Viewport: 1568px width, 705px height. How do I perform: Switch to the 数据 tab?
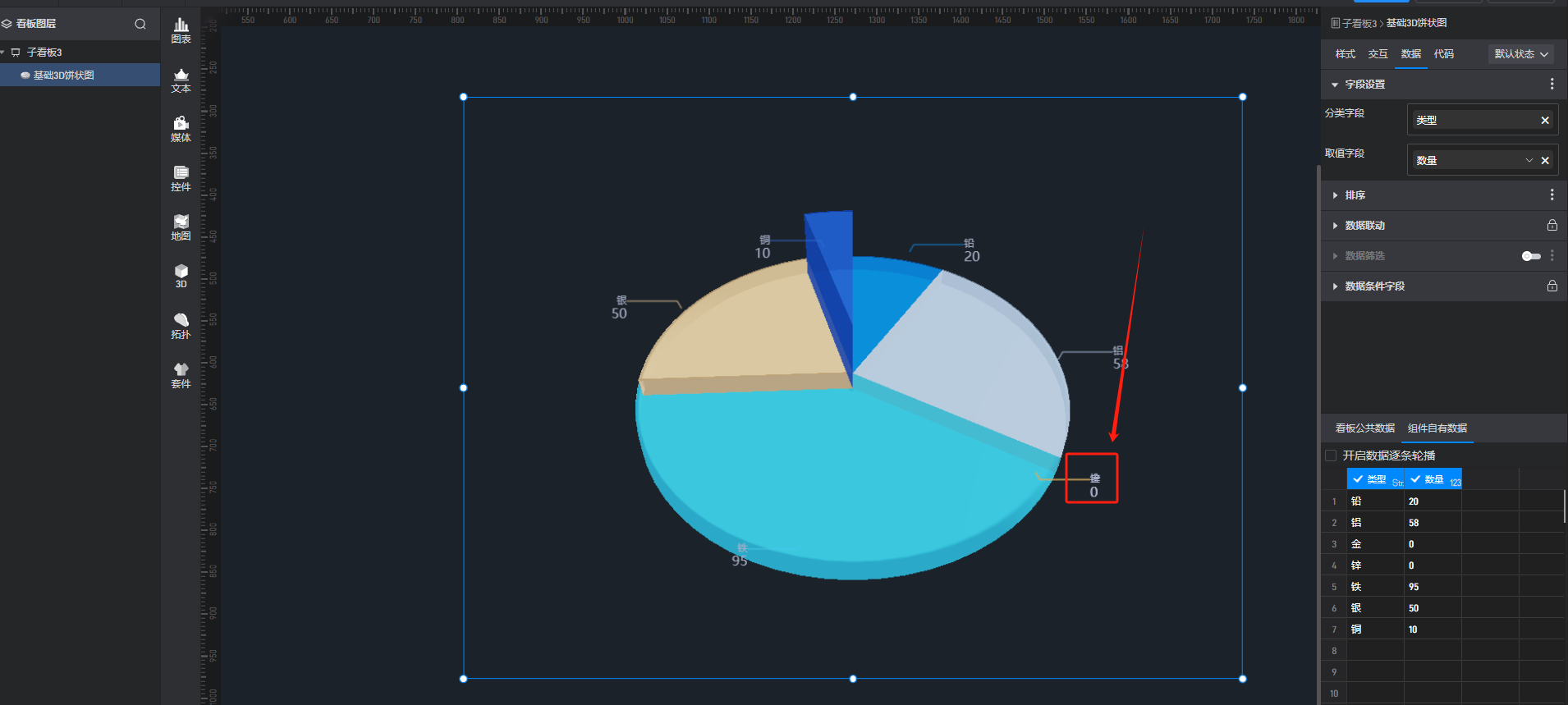tap(1410, 54)
